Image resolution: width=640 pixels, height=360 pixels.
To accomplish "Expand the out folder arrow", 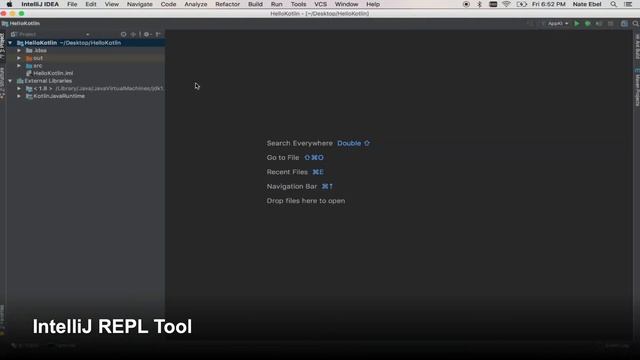I will tap(19, 58).
